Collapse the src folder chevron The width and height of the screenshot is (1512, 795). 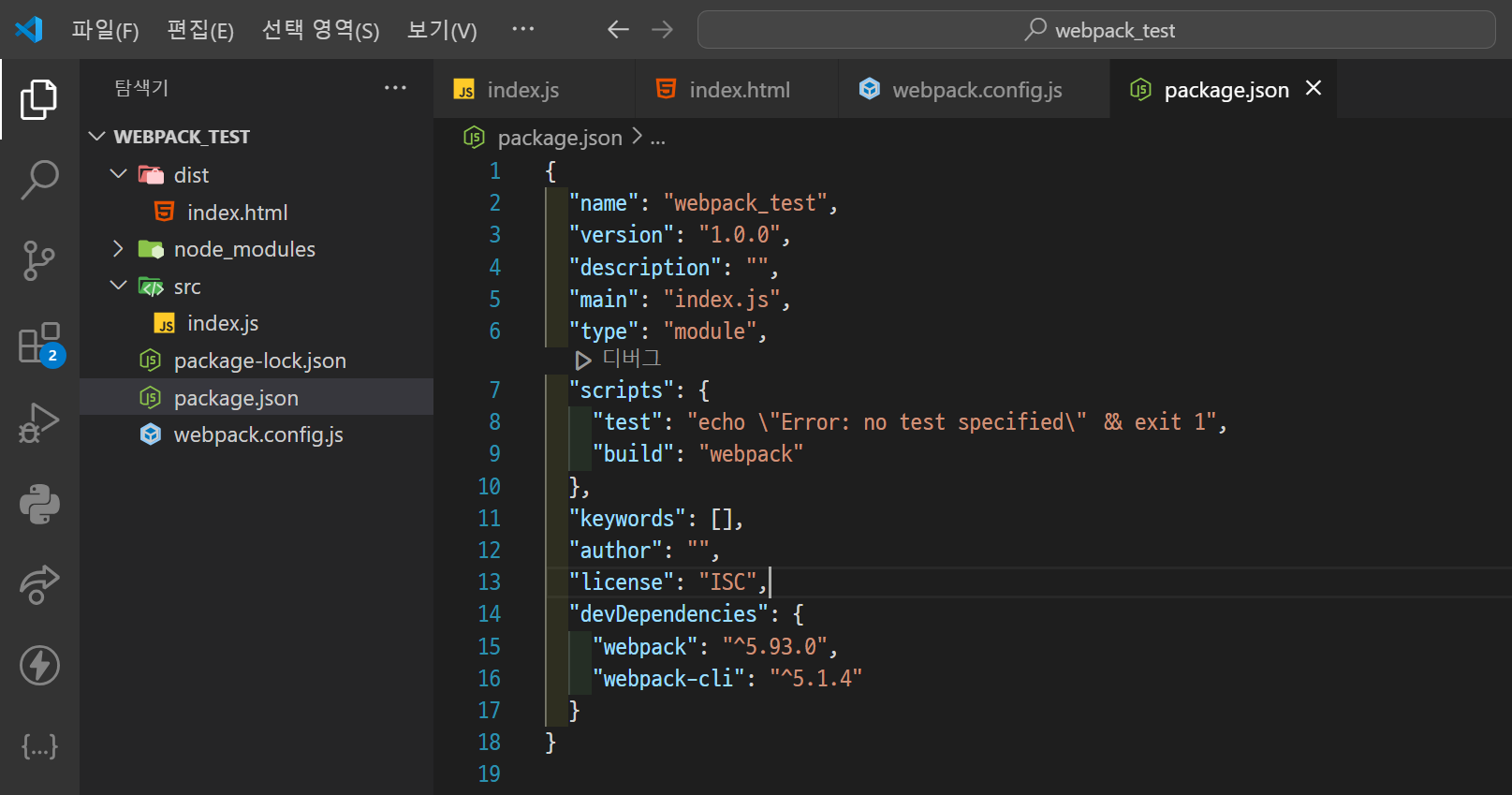coord(118,286)
